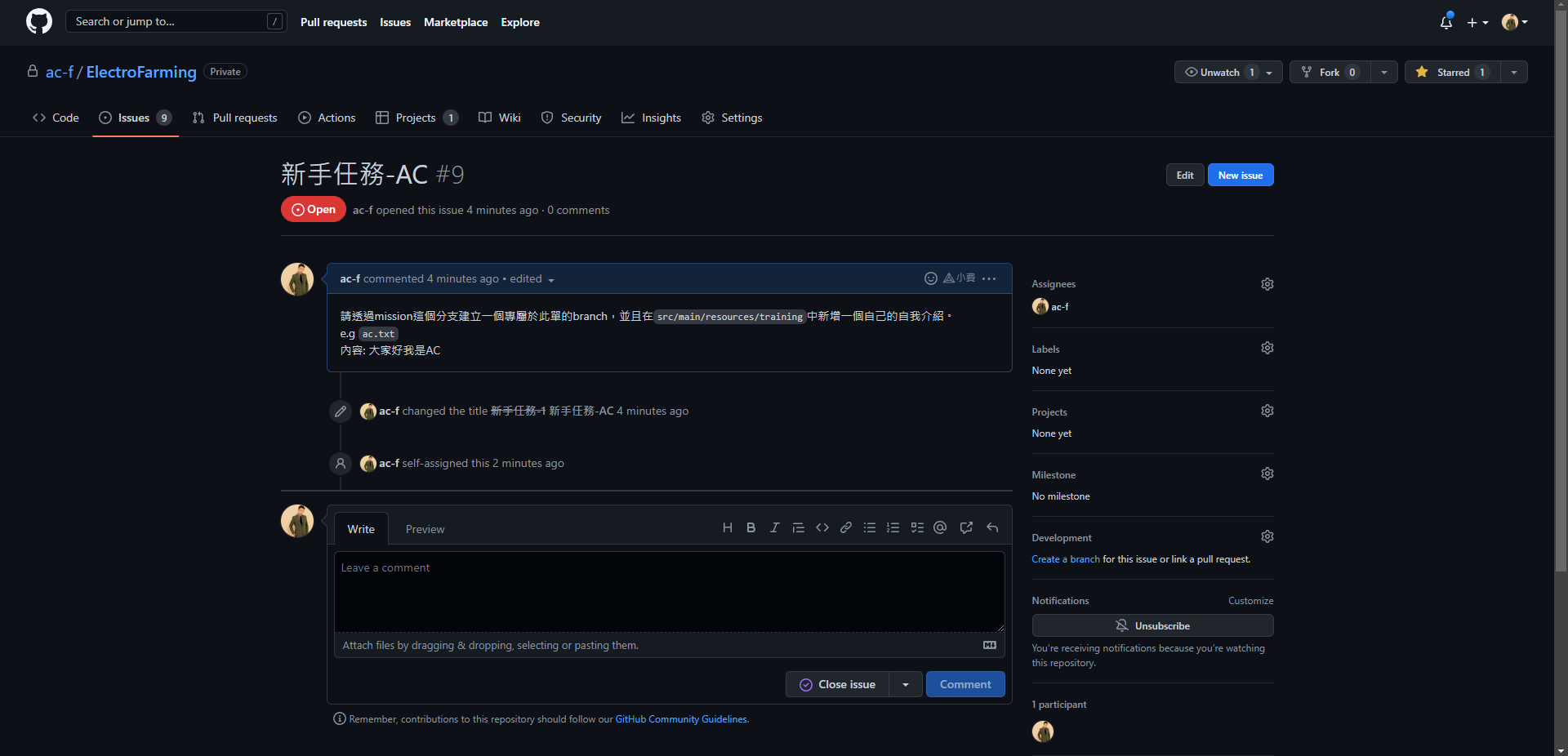The height and width of the screenshot is (756, 1568).
Task: Click the New issue button
Action: point(1241,175)
